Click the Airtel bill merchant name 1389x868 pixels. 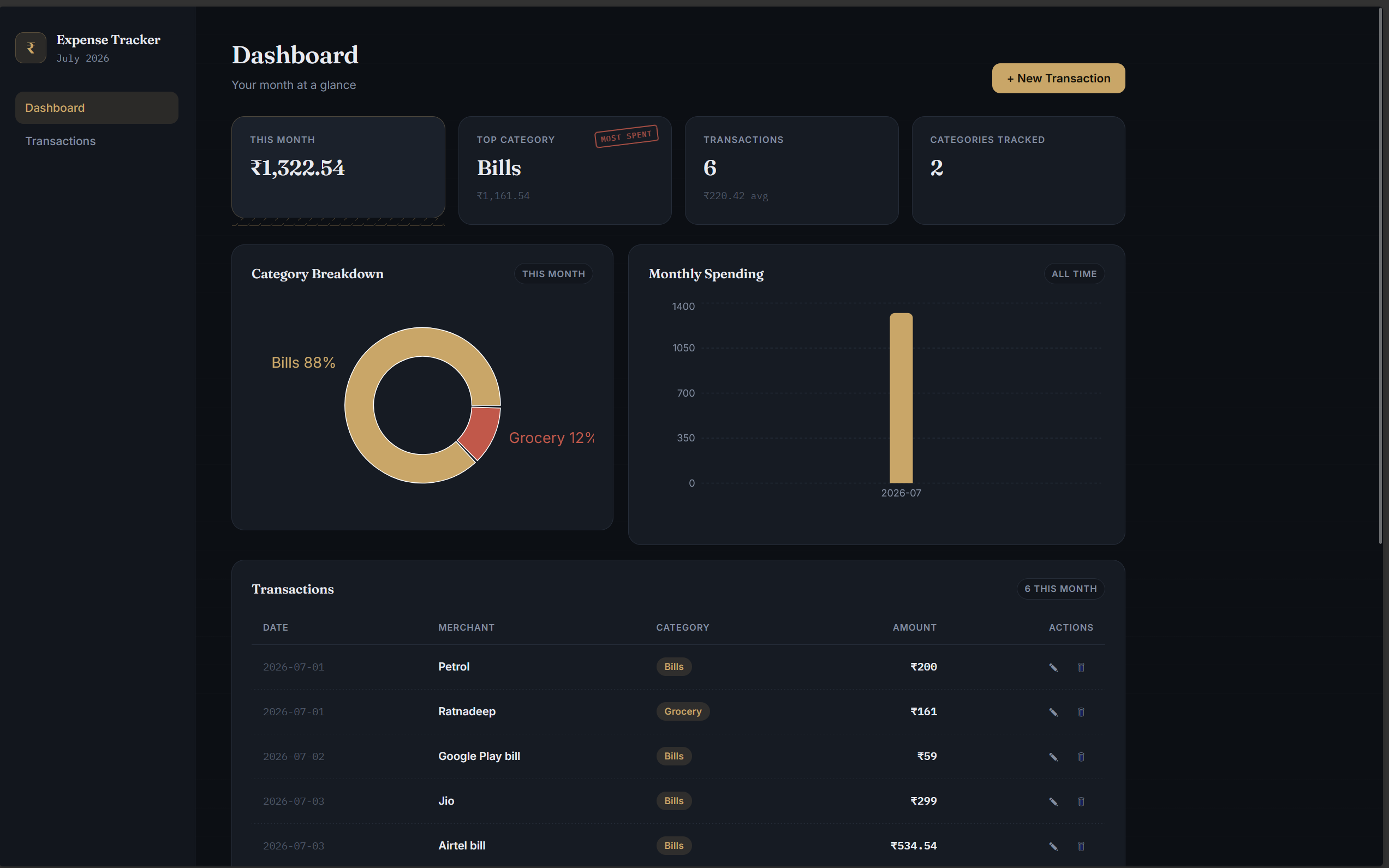coord(462,846)
